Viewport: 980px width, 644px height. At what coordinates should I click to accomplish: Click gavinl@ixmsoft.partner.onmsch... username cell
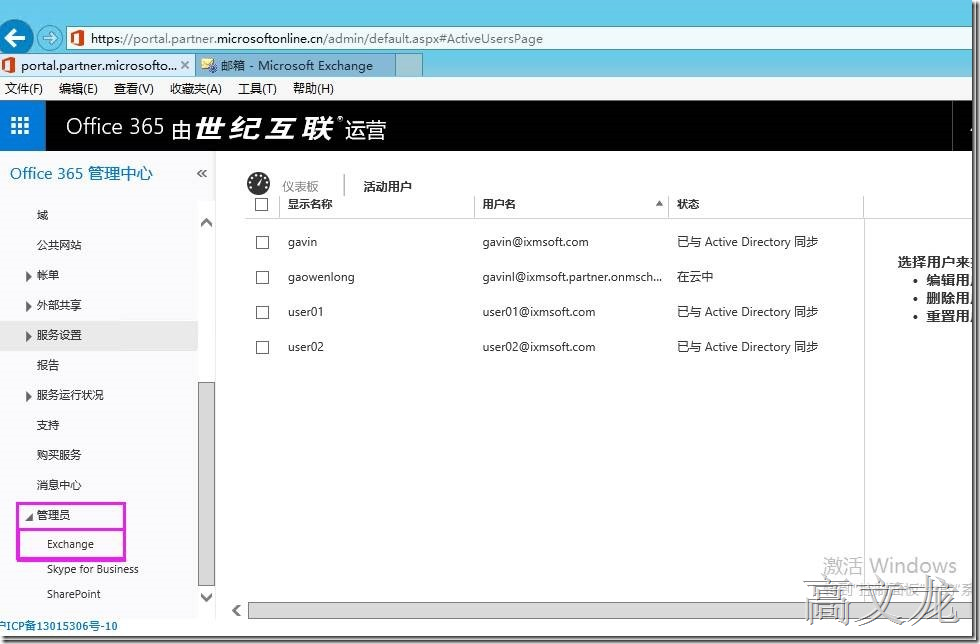tap(572, 277)
